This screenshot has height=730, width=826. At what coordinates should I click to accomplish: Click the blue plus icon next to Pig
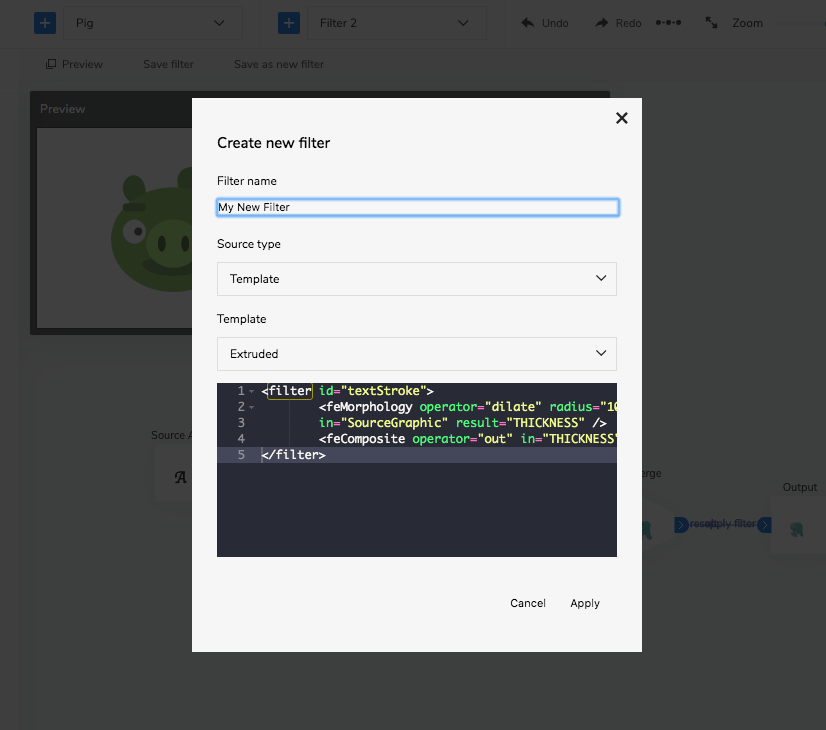pyautogui.click(x=44, y=22)
